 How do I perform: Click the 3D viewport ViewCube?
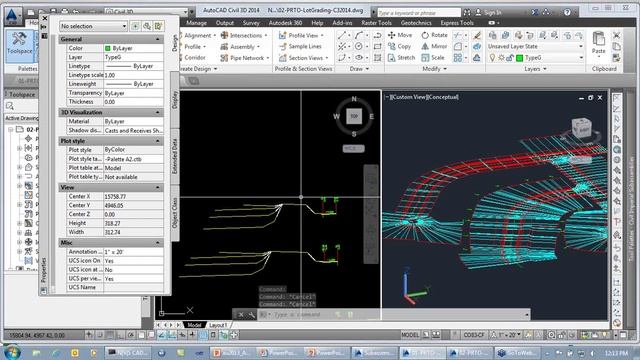[x=582, y=127]
